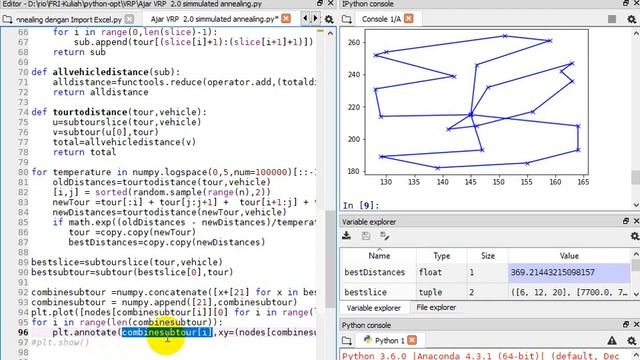Viewport: 640px width, 360px height.
Task: Import data in Variable explorer
Action: click(347, 236)
